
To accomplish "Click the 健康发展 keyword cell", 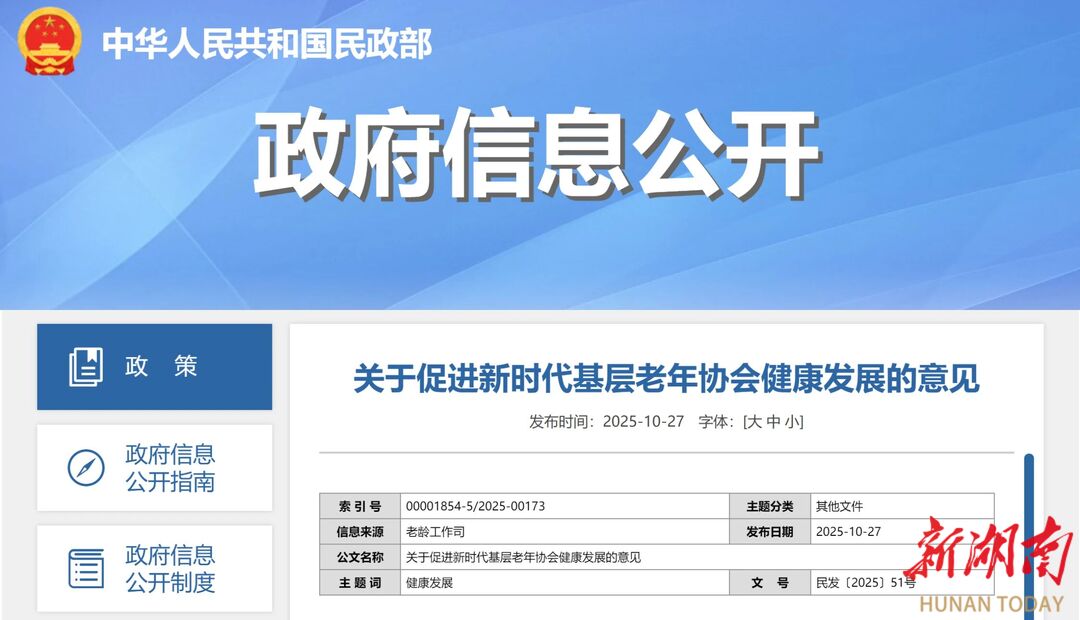I will click(430, 583).
